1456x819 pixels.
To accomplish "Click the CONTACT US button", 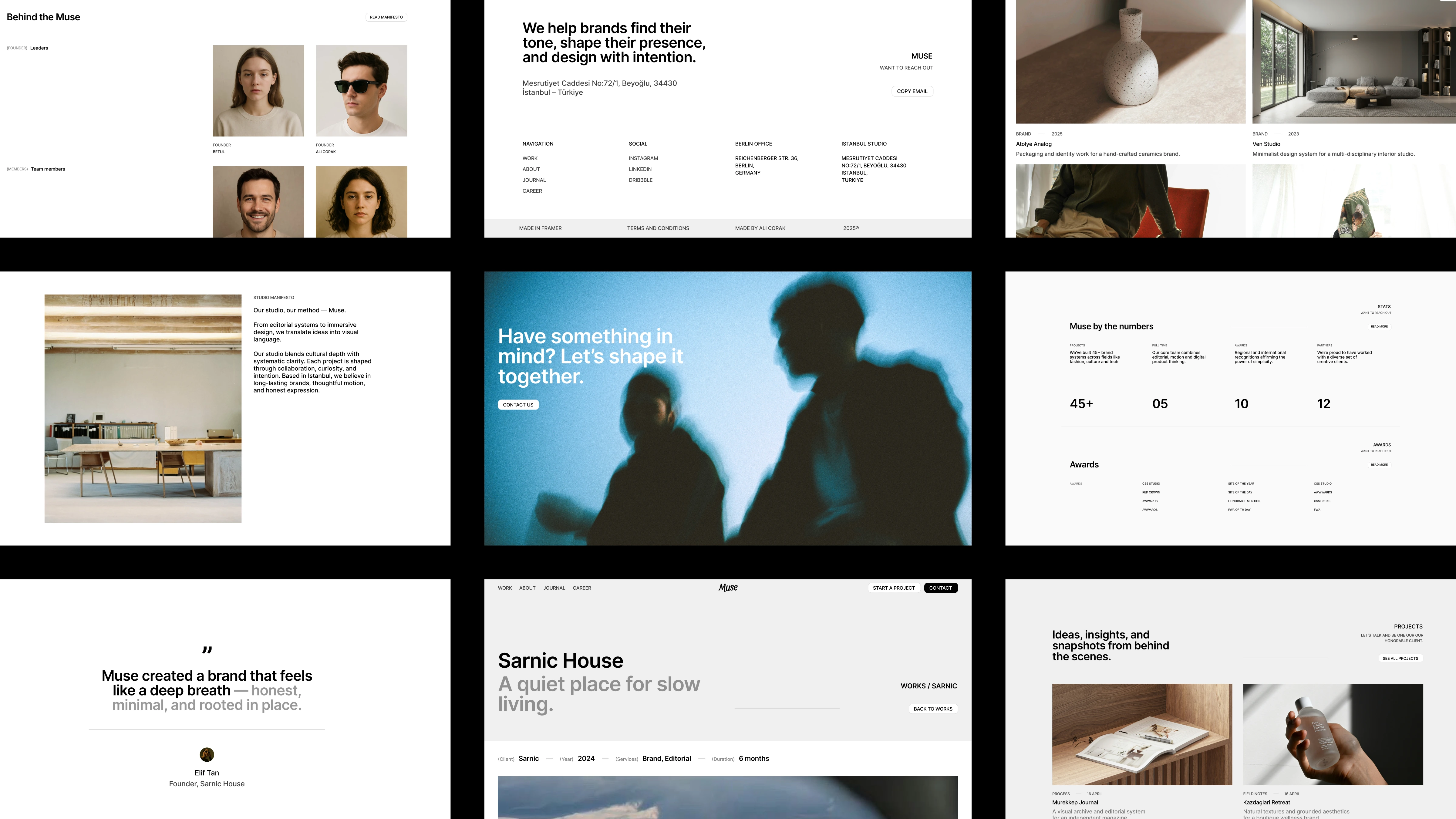I will coord(518,405).
